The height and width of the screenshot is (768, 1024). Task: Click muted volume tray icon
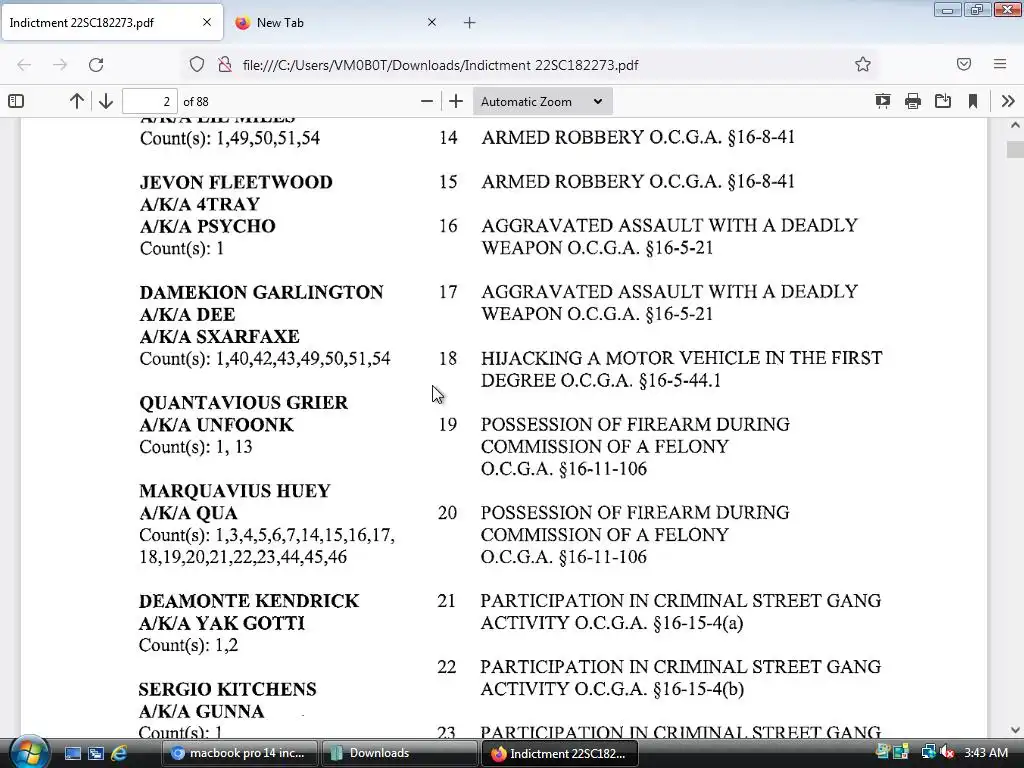pos(946,753)
